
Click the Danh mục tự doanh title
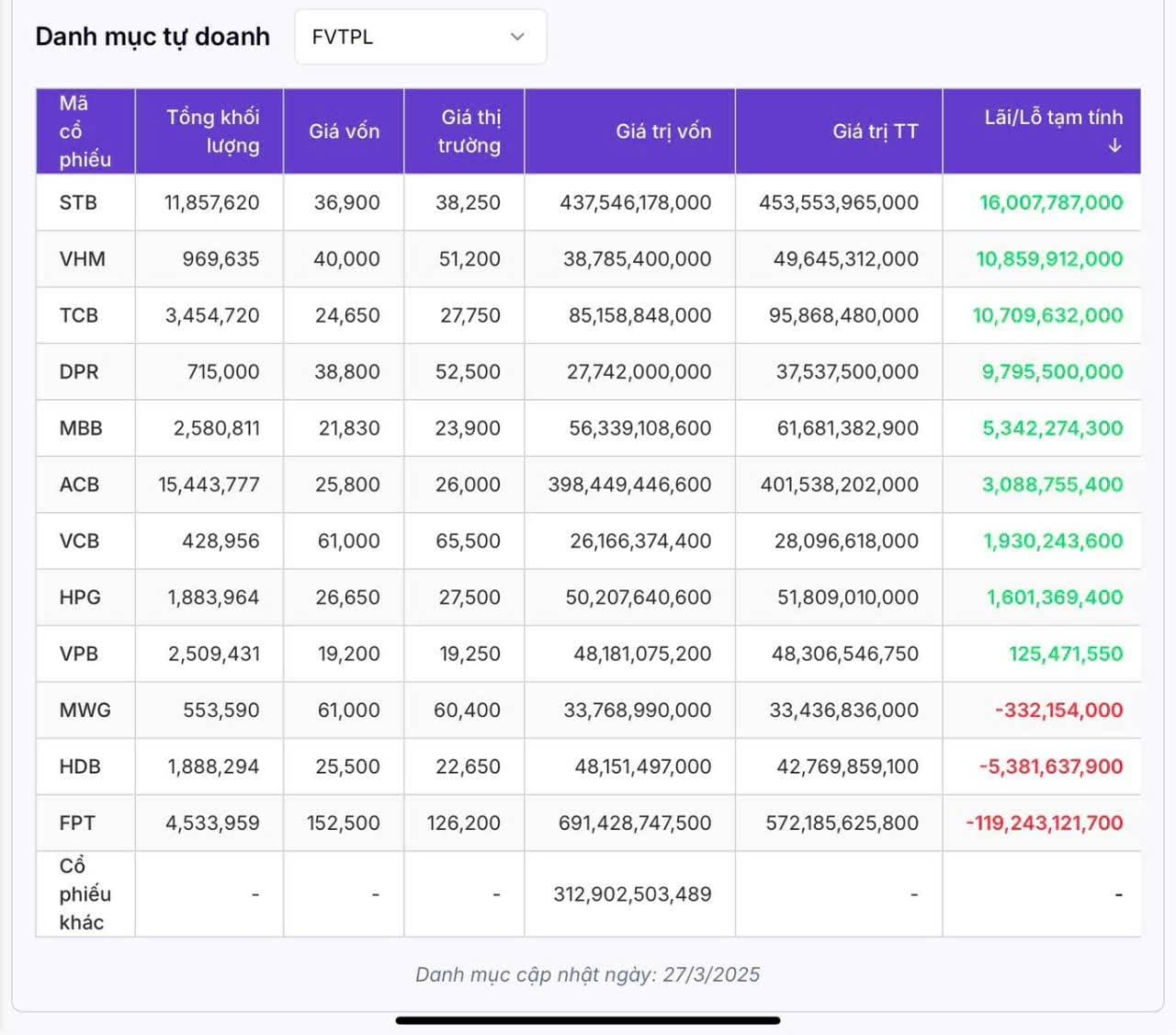click(x=153, y=37)
